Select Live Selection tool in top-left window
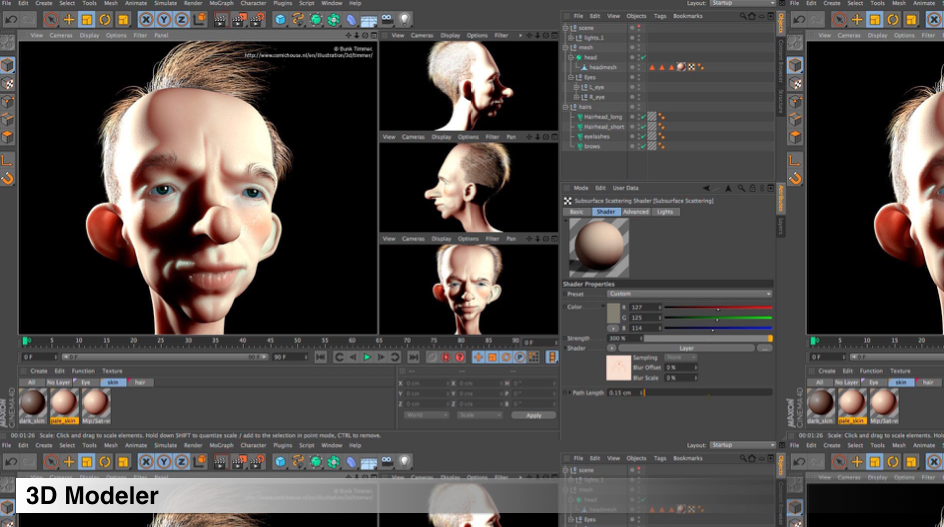Viewport: 944px width, 527px height. click(51, 20)
